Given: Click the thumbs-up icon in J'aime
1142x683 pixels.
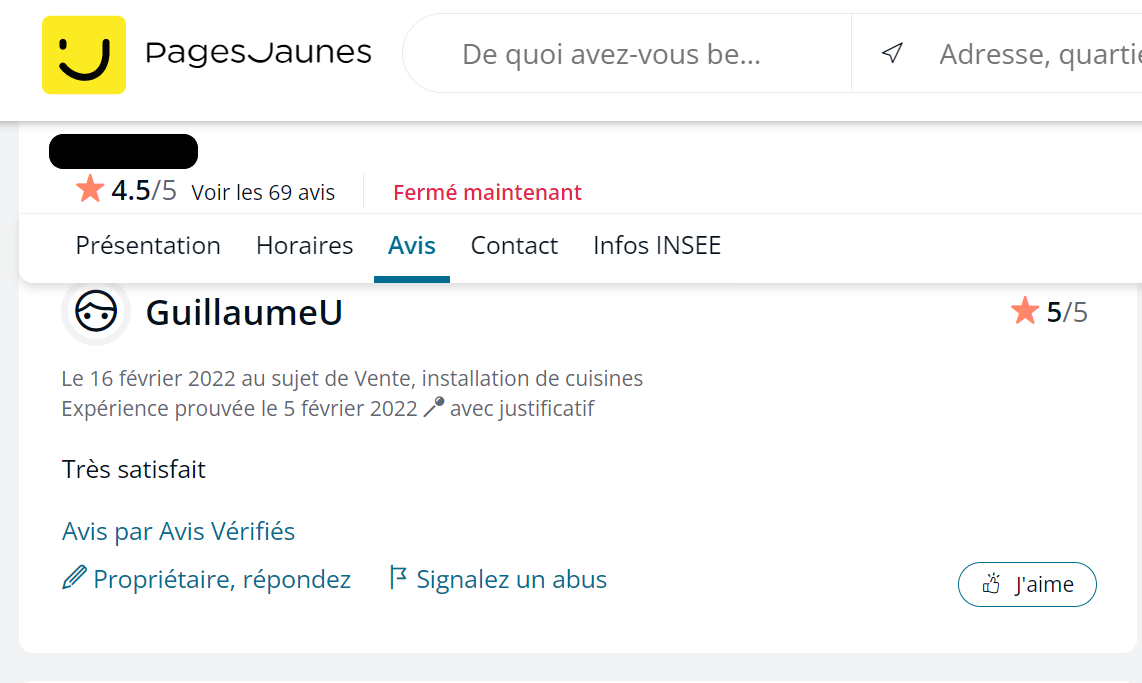Looking at the screenshot, I should pos(992,585).
